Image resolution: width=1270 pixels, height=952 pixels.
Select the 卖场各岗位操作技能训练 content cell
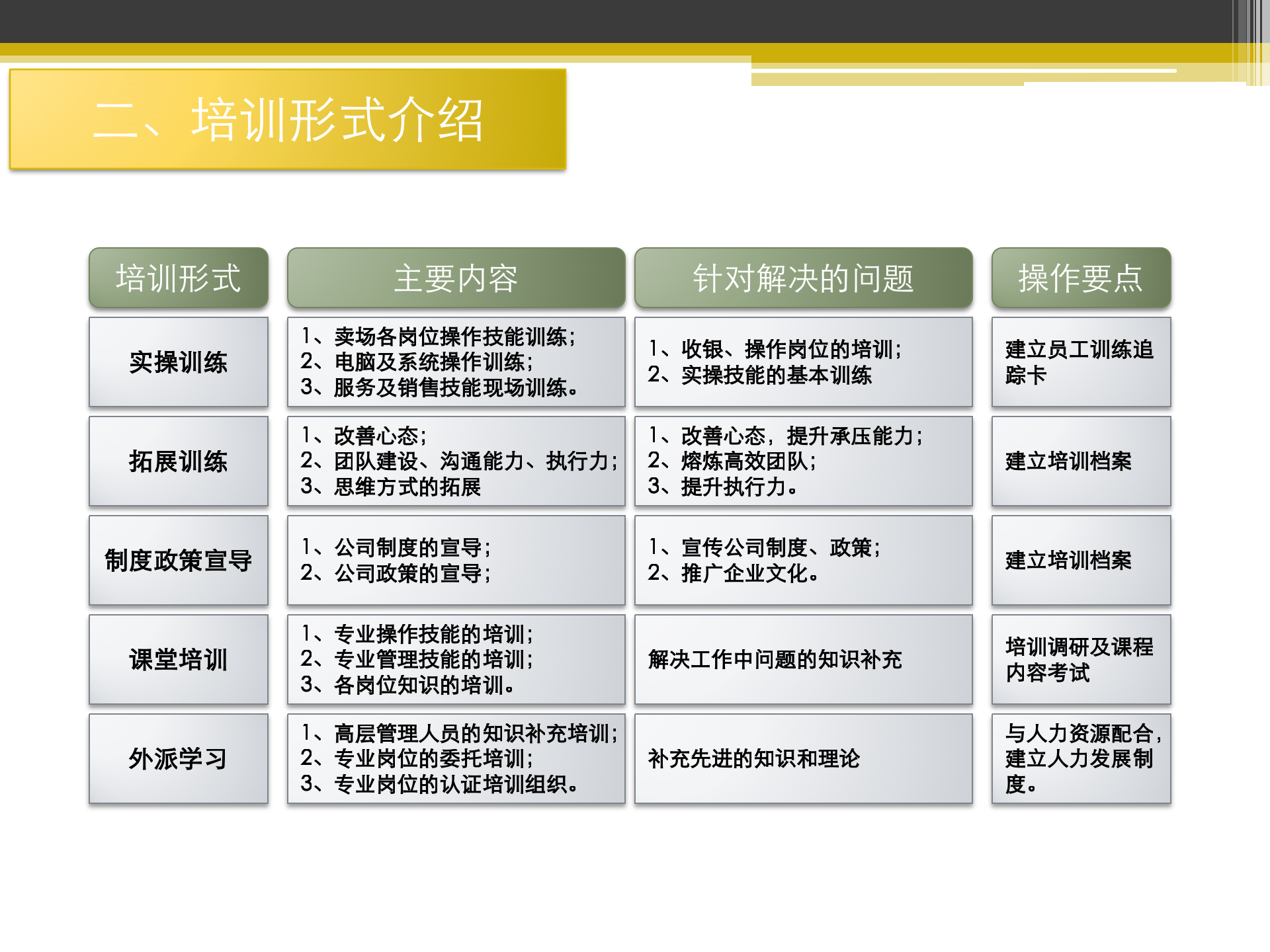(455, 362)
